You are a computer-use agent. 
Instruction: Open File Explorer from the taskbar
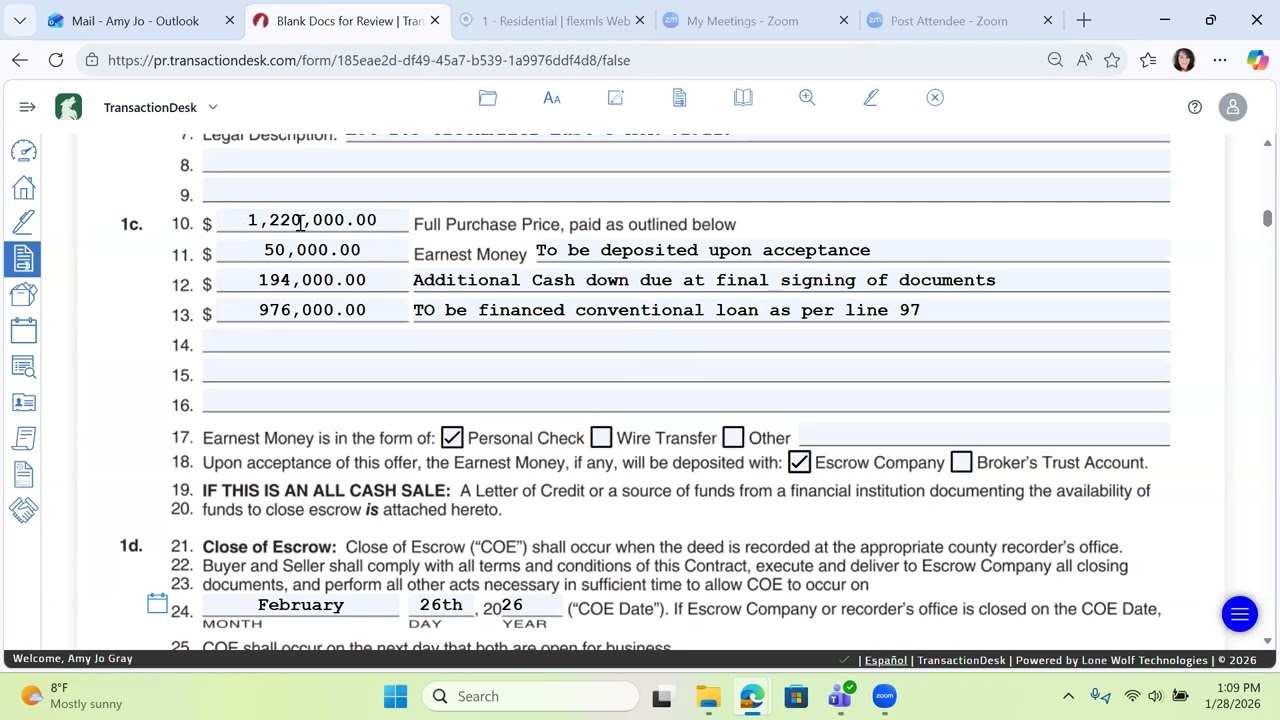click(708, 696)
